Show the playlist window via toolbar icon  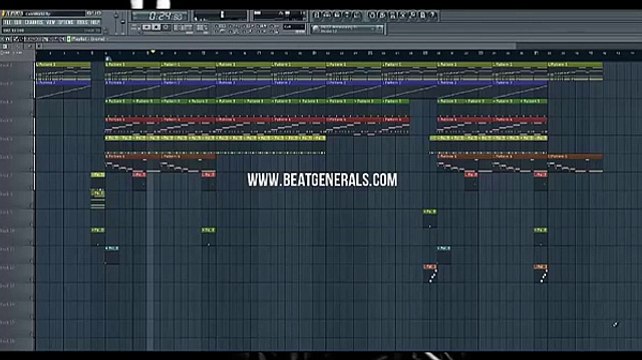316,16
